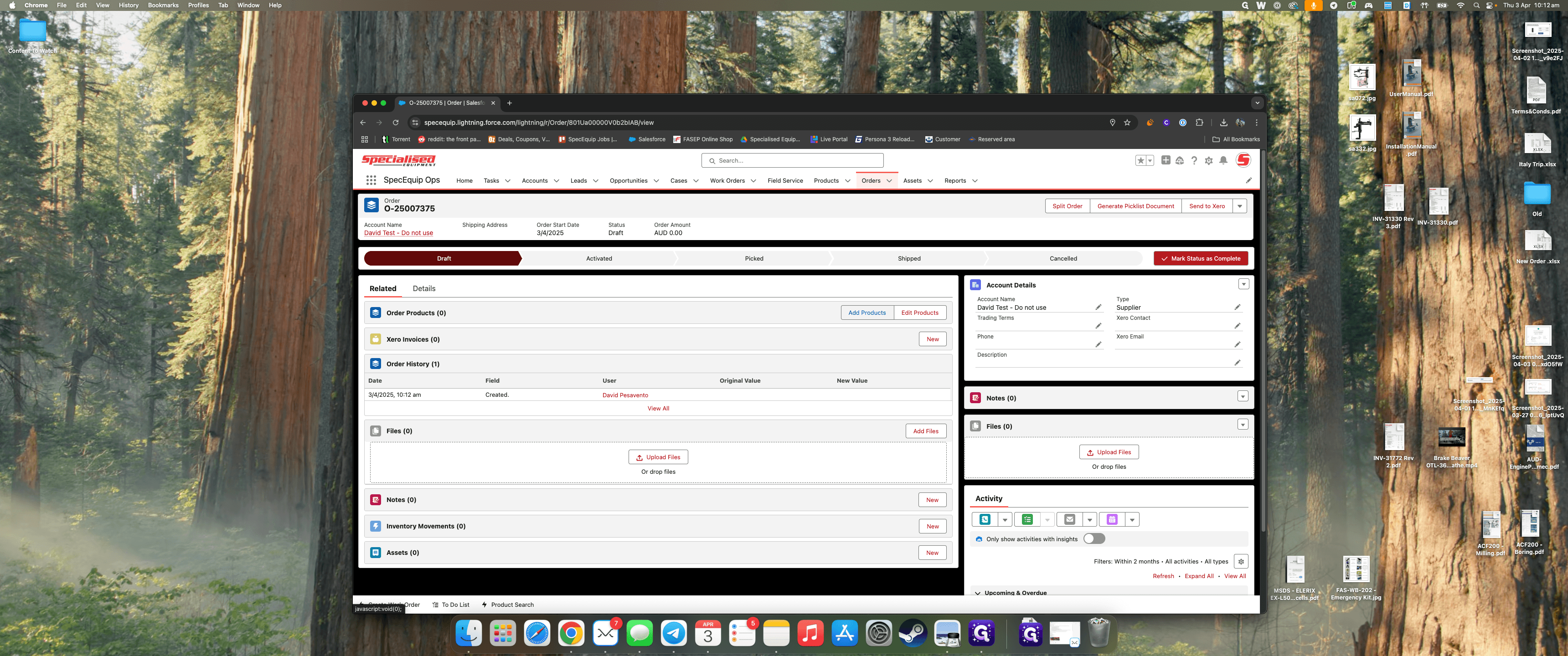Open the activity timeline filter settings gear
The image size is (1568, 656).
coord(1241,561)
